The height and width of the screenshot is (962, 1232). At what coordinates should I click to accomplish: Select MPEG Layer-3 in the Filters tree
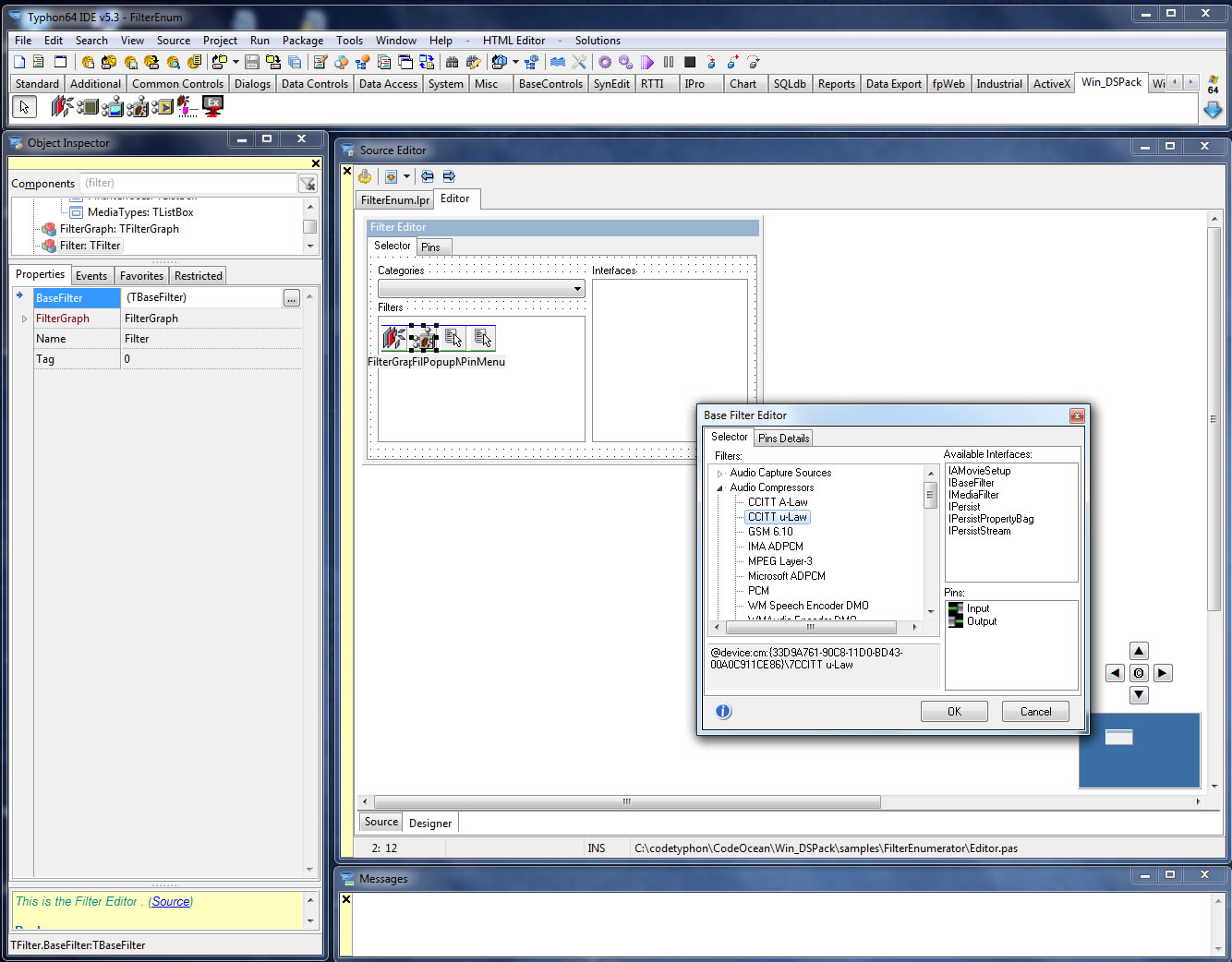pyautogui.click(x=780, y=561)
